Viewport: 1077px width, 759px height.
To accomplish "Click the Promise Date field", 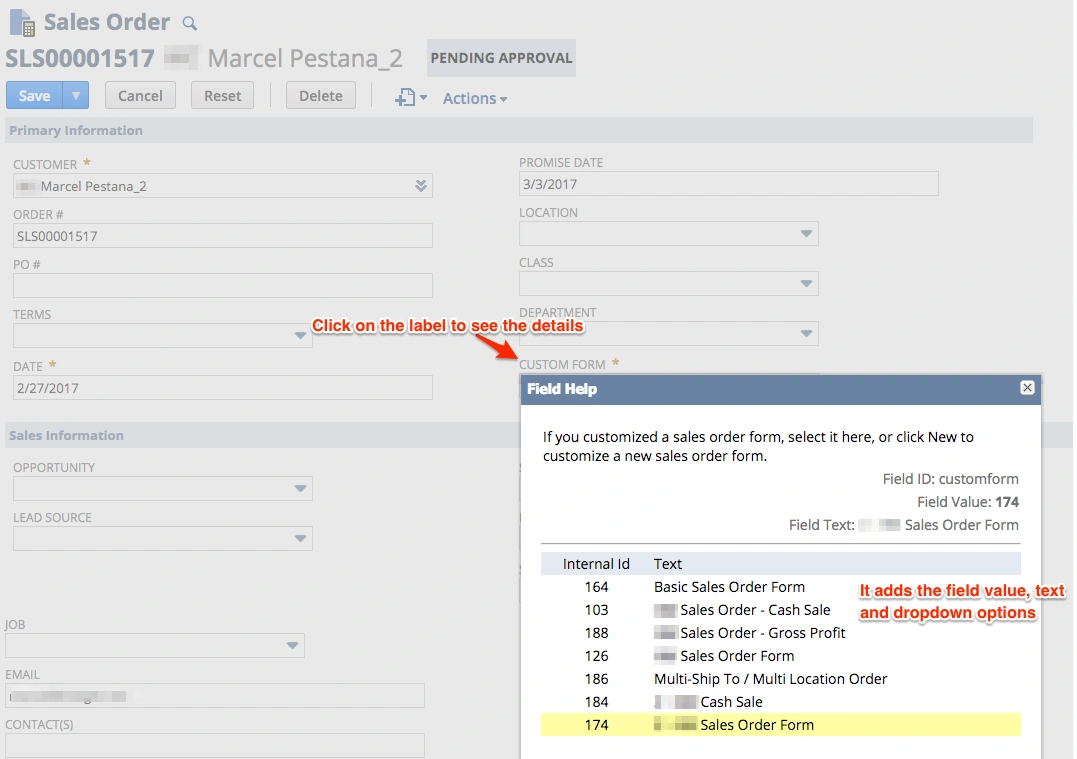I will pyautogui.click(x=728, y=184).
